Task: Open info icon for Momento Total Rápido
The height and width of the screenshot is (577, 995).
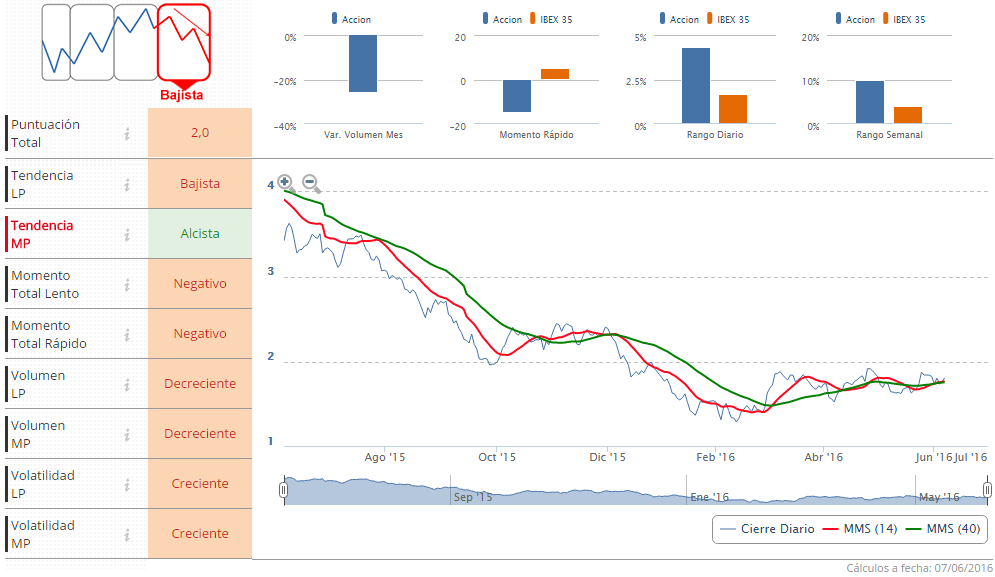Action: point(127,335)
